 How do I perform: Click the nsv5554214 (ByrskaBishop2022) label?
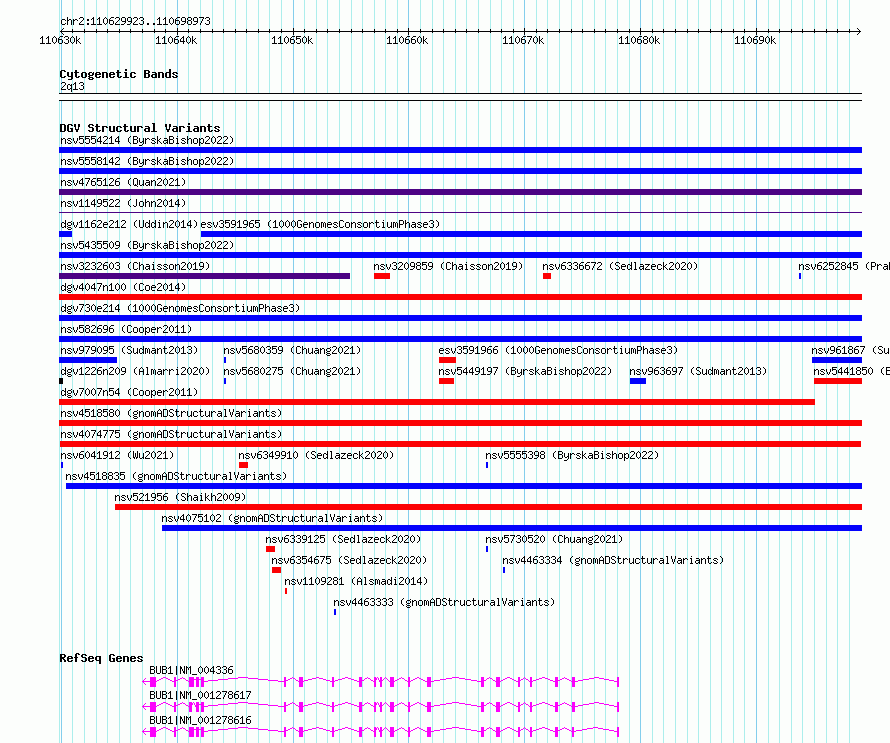[x=147, y=140]
